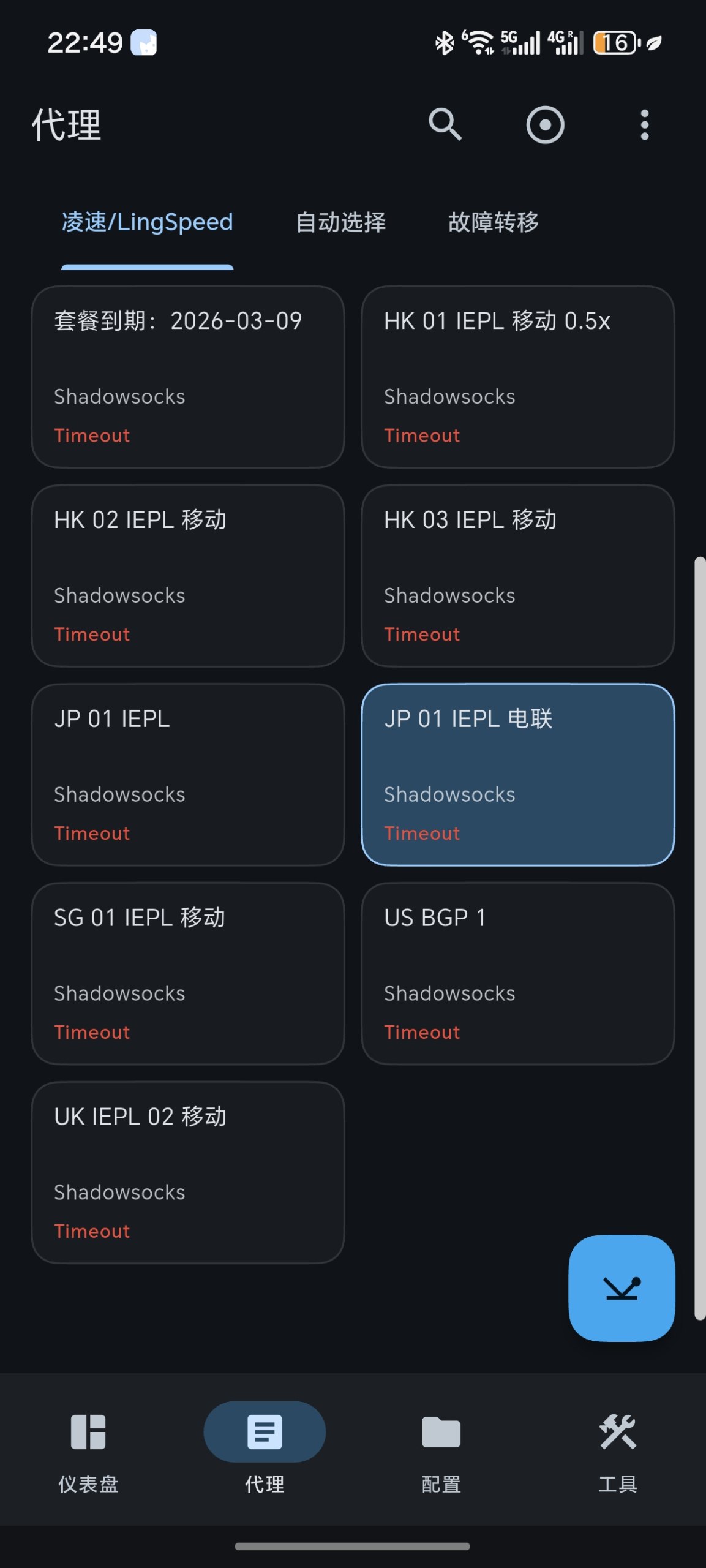Select the HK 02 IEPL 移动 proxy
706x1568 pixels.
click(187, 576)
